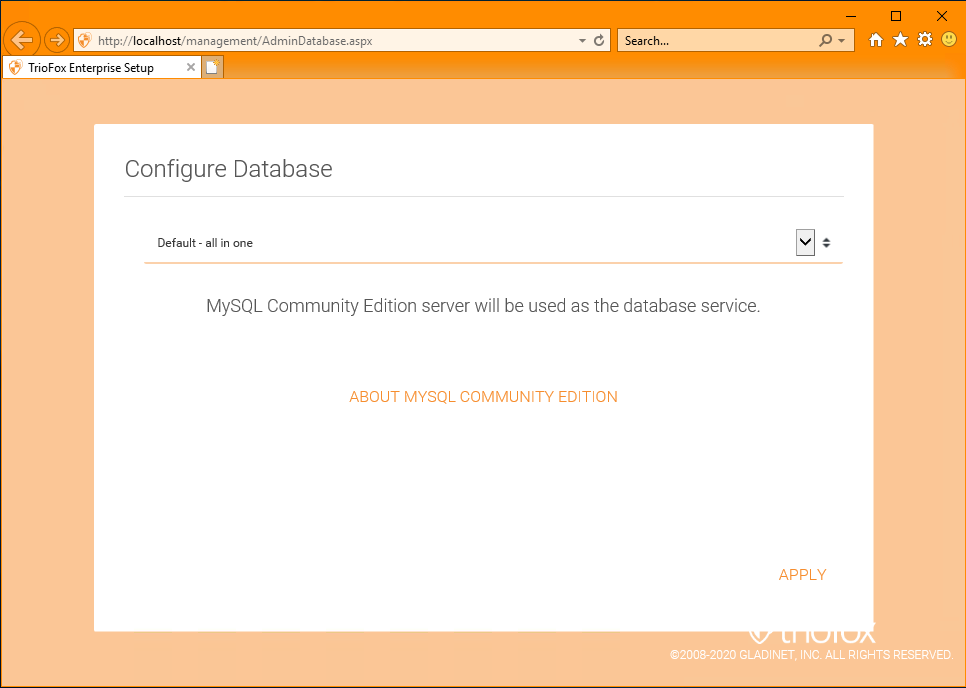Close the browser window
966x688 pixels.
pos(941,17)
